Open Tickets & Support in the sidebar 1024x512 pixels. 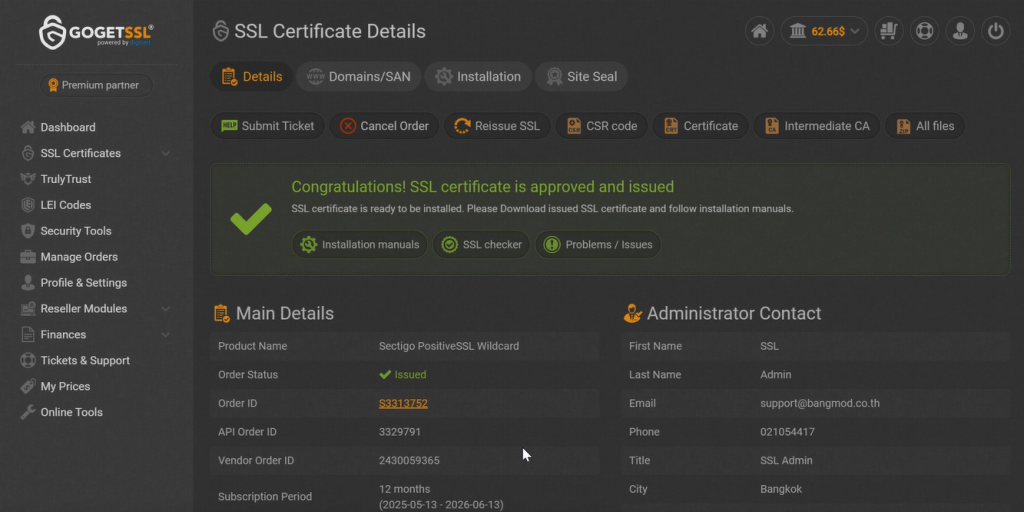(85, 360)
